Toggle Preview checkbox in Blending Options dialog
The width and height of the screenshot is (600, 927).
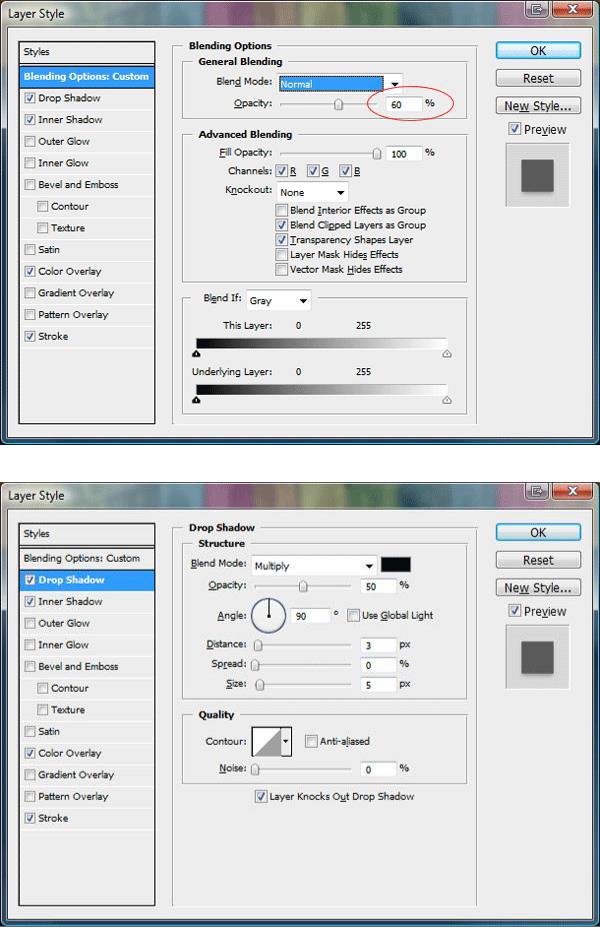click(514, 129)
